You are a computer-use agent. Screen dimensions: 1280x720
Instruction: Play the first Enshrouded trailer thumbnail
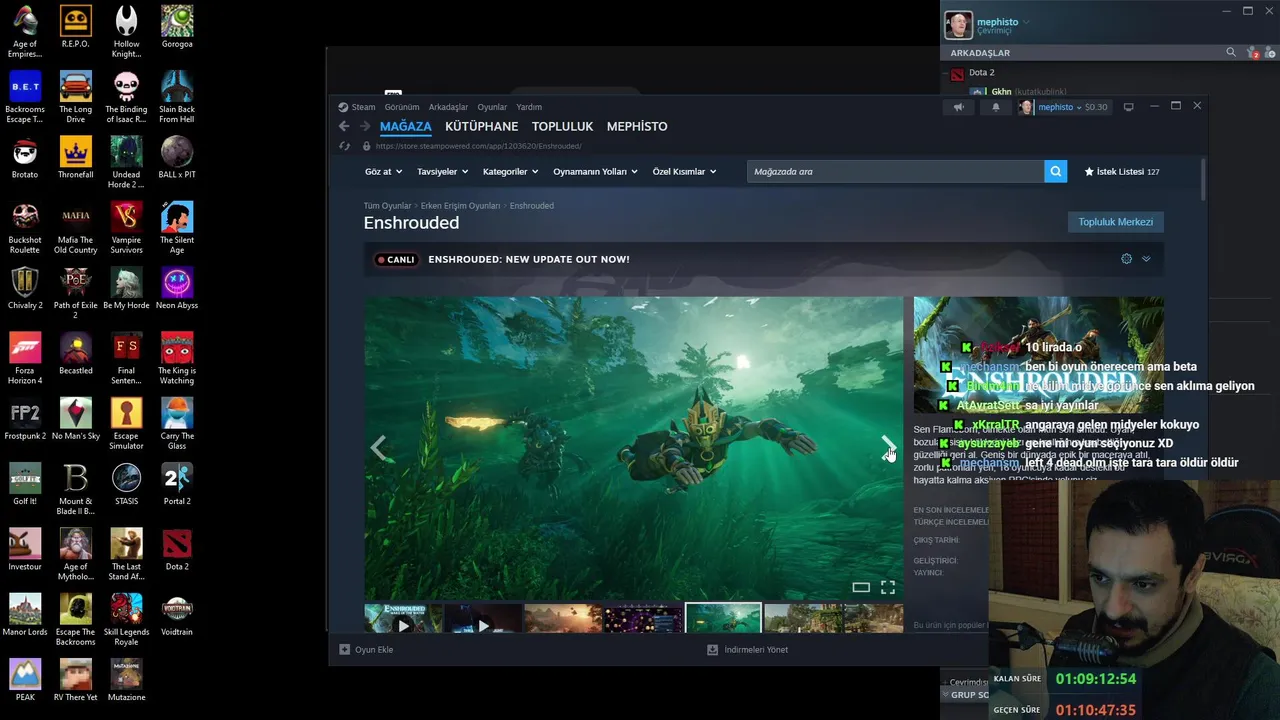pos(403,618)
